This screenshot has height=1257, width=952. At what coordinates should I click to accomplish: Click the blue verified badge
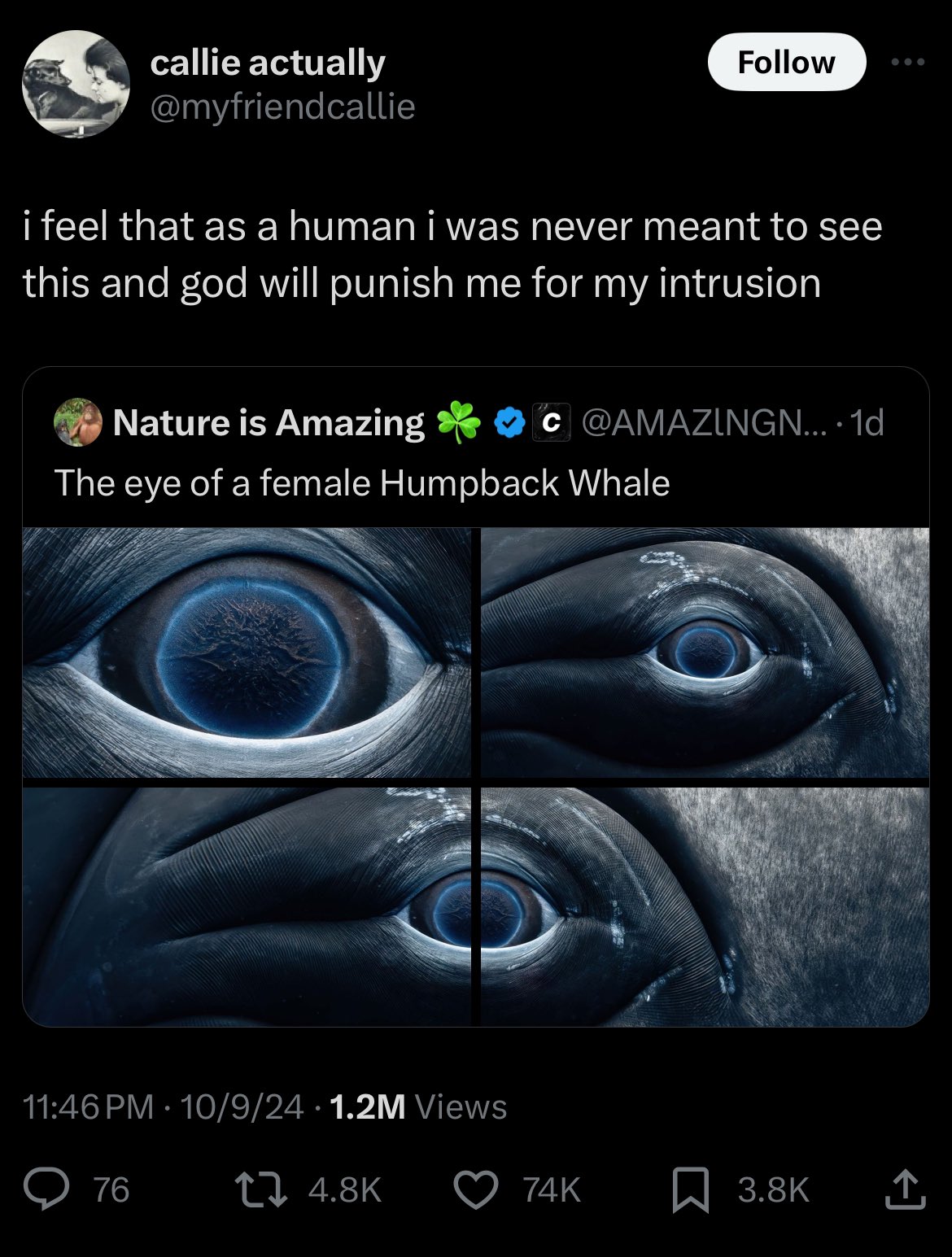click(509, 422)
